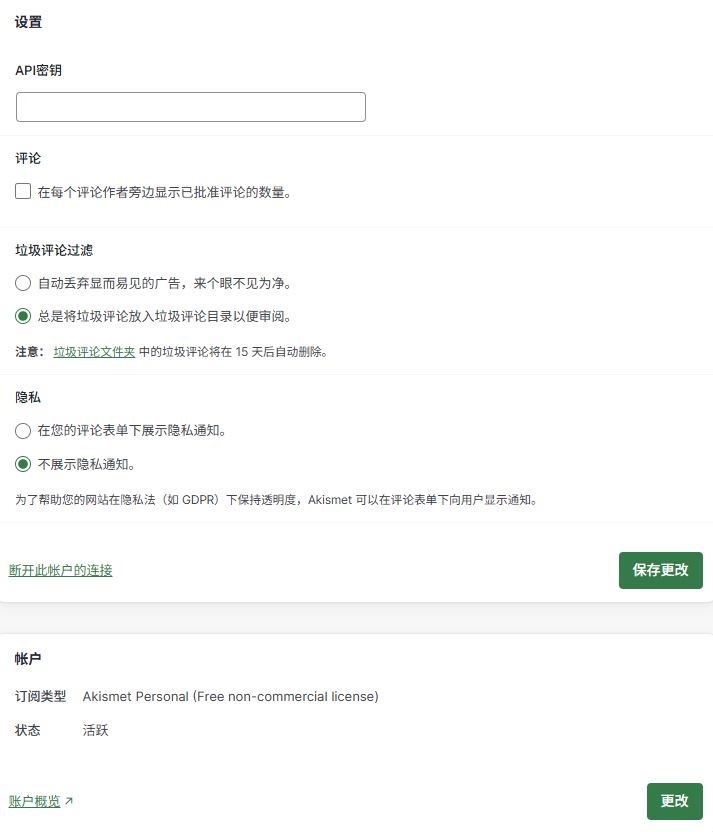
Task: Click the 隐私 section heading
Action: point(28,397)
